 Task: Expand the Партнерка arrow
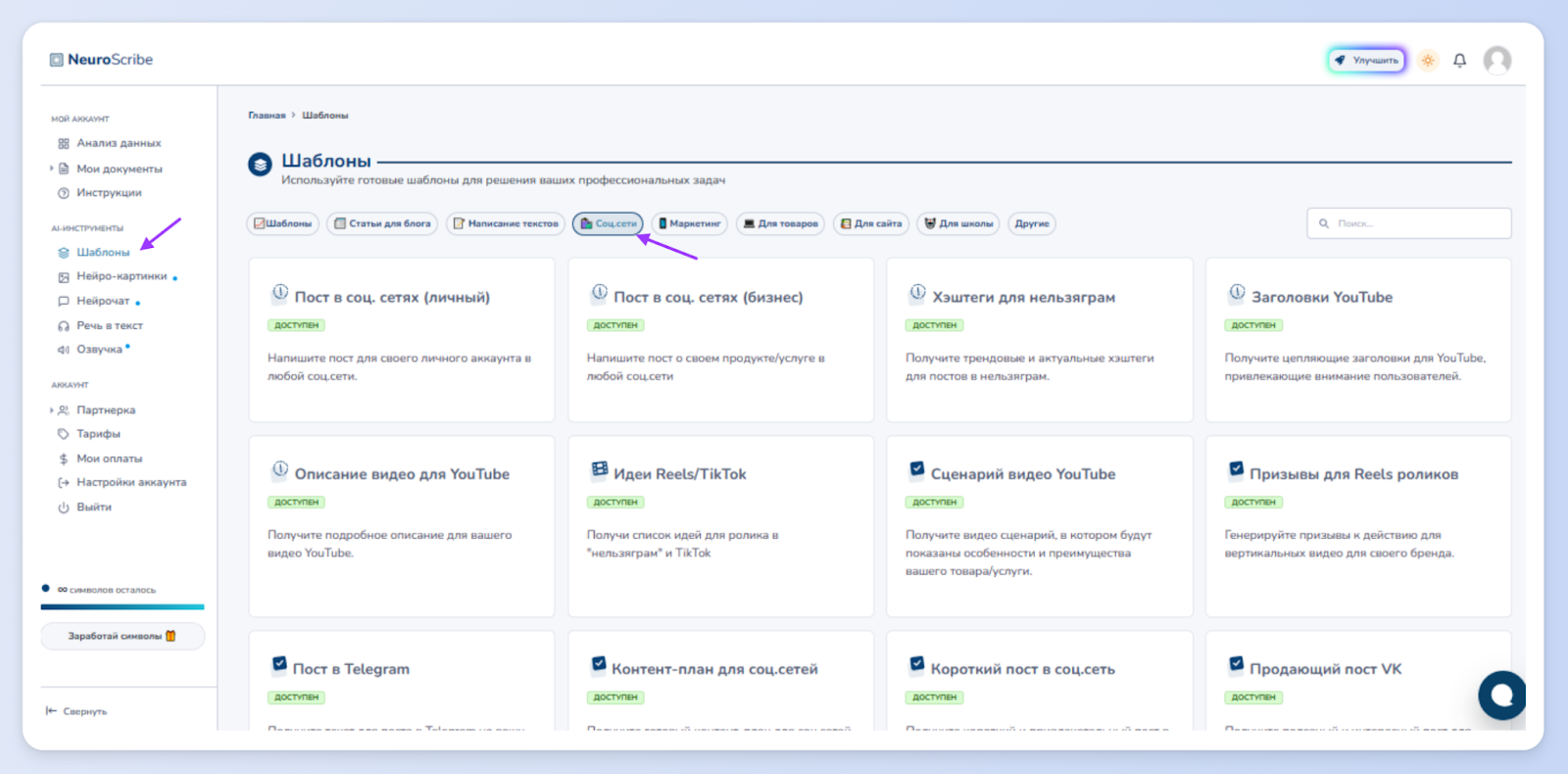(51, 411)
